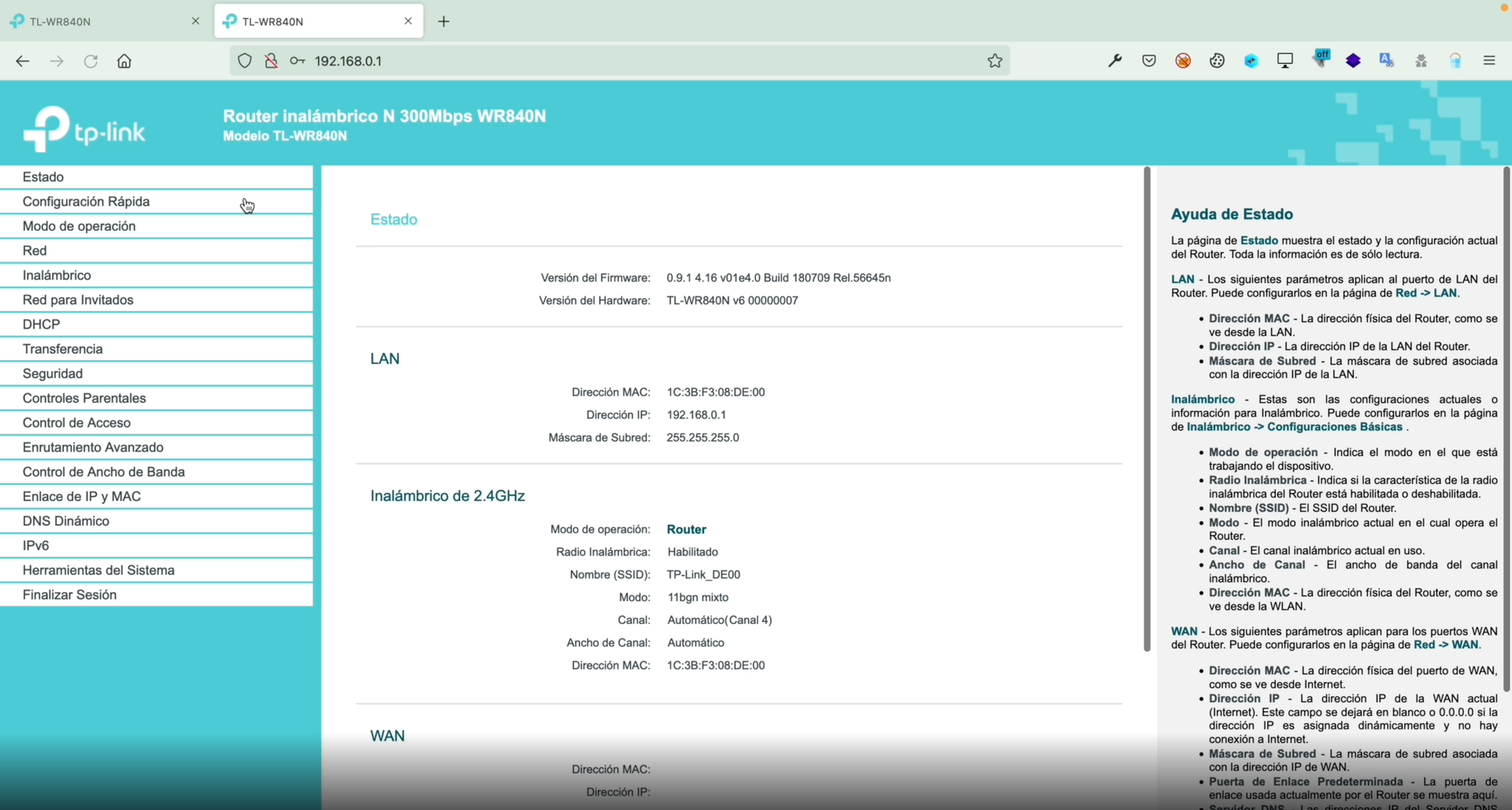Open the wrench developer tools icon
Viewport: 1512px width, 810px height.
[1115, 61]
